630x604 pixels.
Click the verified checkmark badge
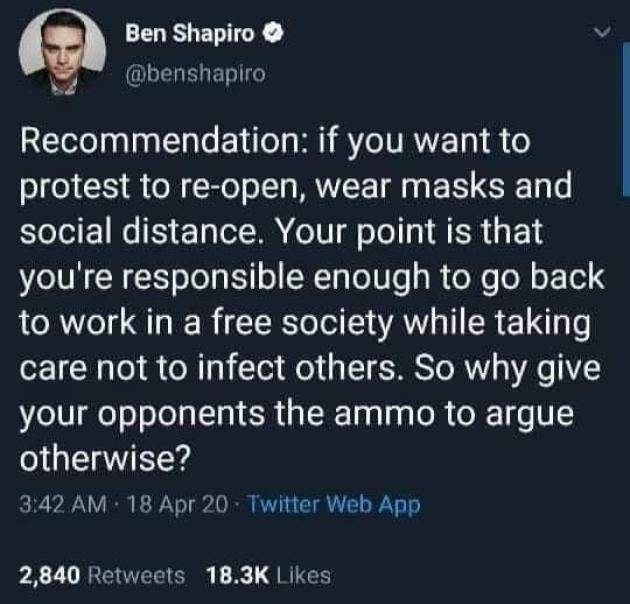[x=273, y=34]
